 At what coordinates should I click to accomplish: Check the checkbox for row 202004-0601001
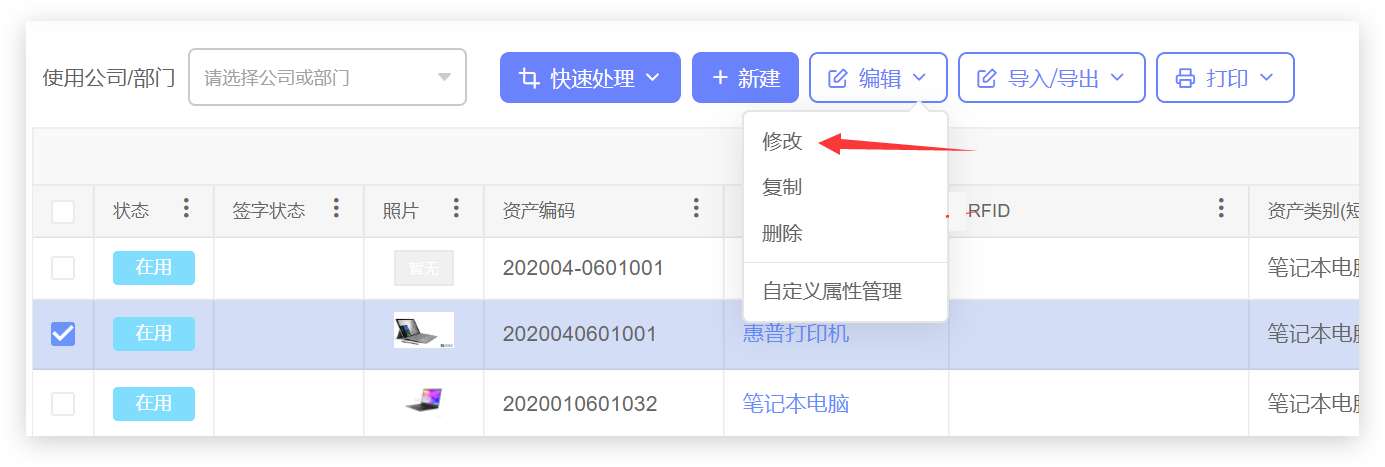point(63,268)
